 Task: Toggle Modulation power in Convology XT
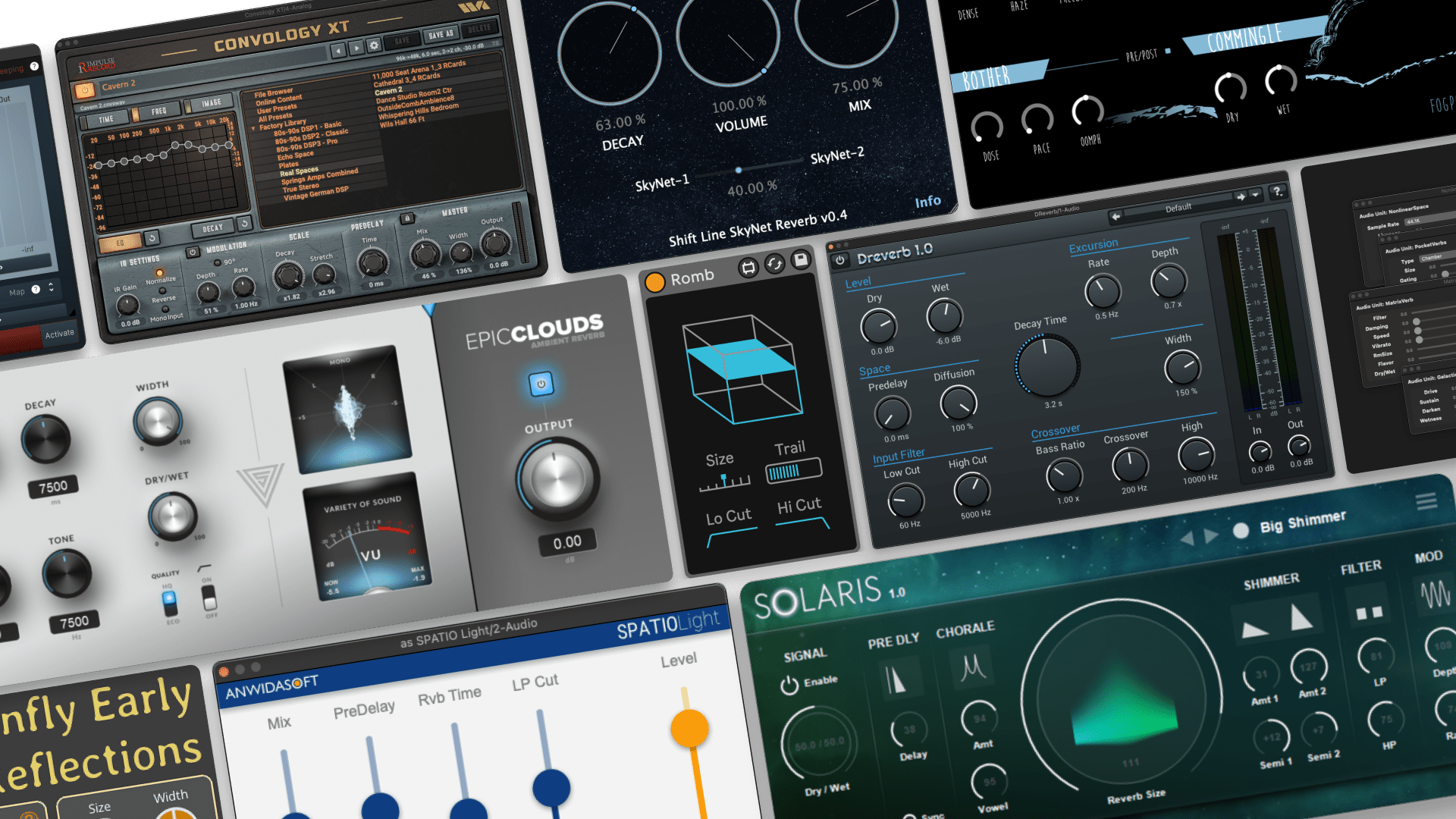[193, 252]
